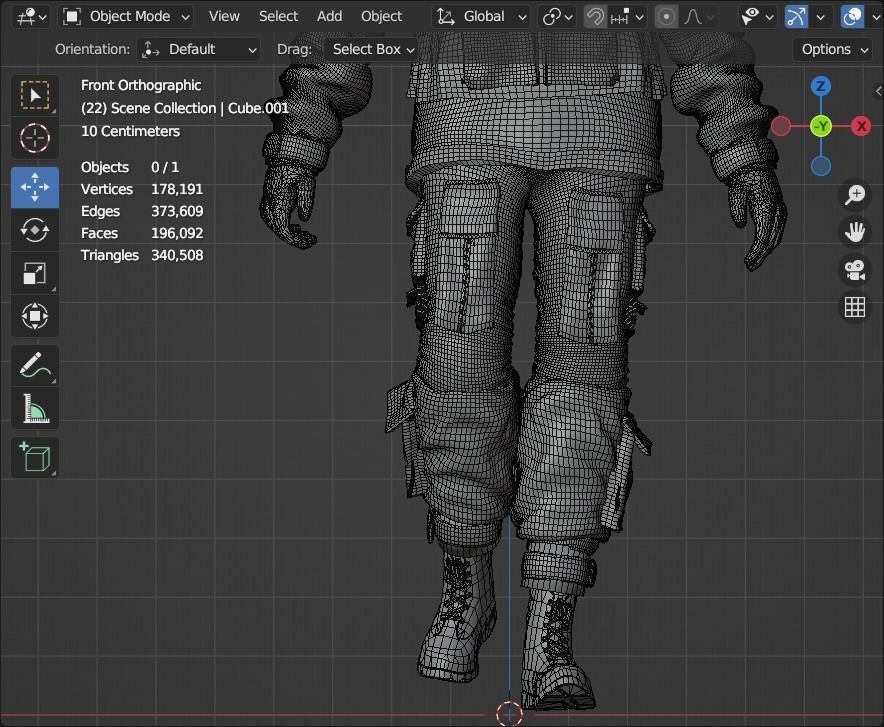The height and width of the screenshot is (727, 884).
Task: Select the Measure ruler tool
Action: 35,409
